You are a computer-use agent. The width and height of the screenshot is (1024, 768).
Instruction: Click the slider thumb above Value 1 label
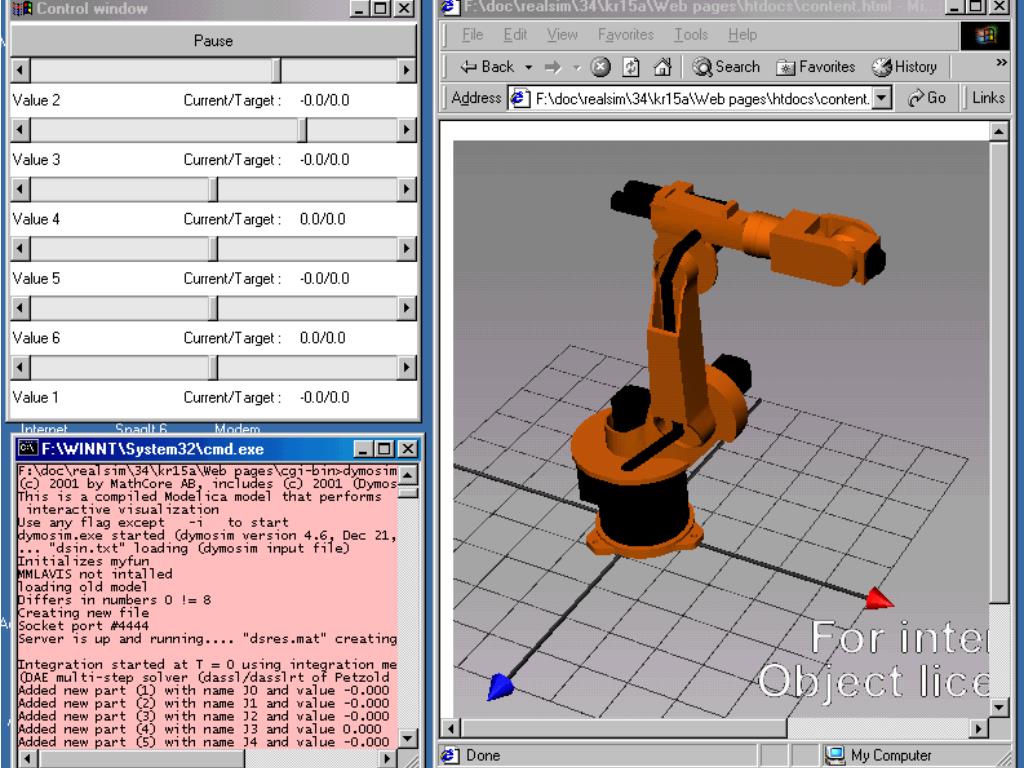click(214, 368)
